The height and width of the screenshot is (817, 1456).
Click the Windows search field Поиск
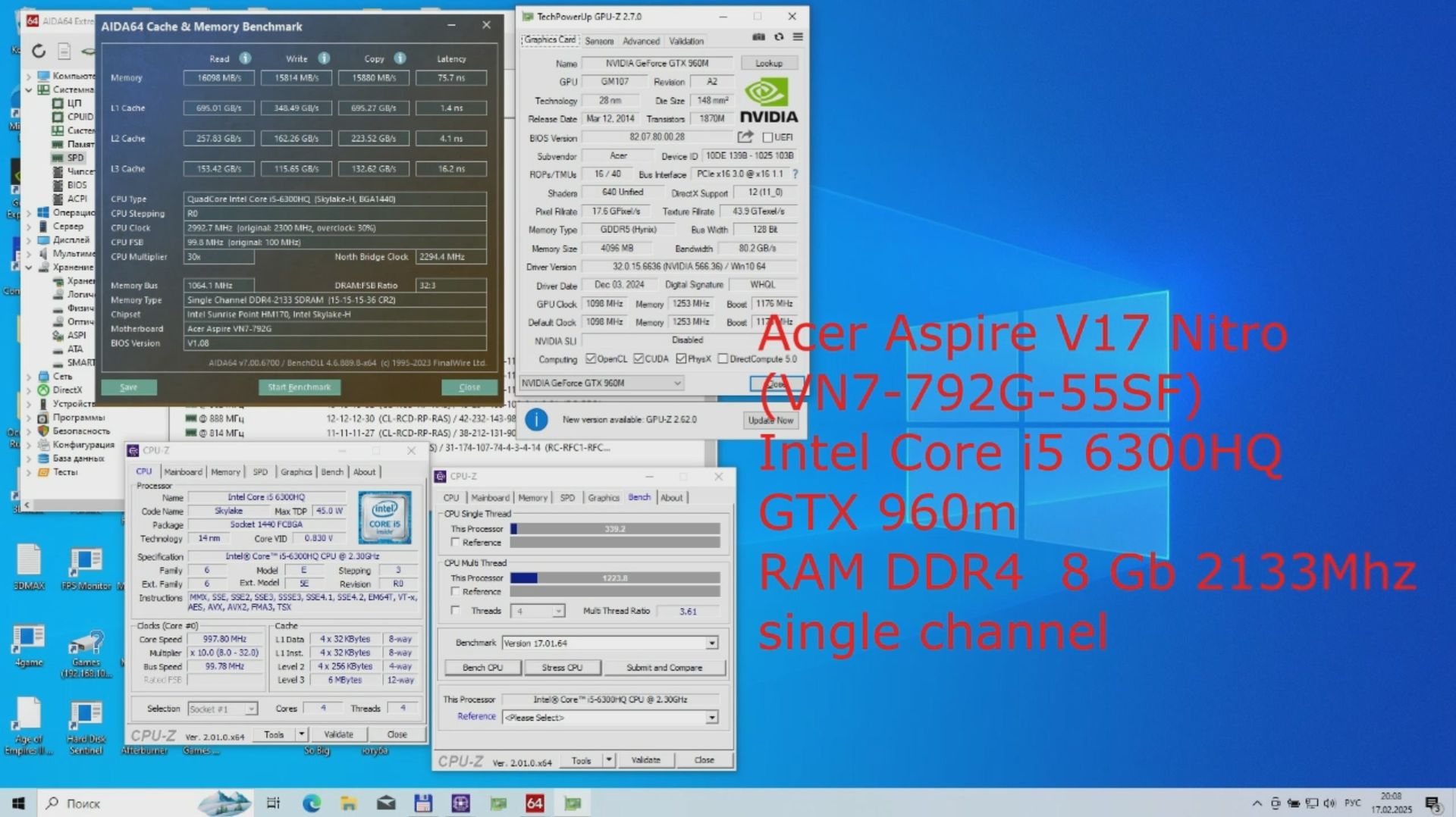83,803
